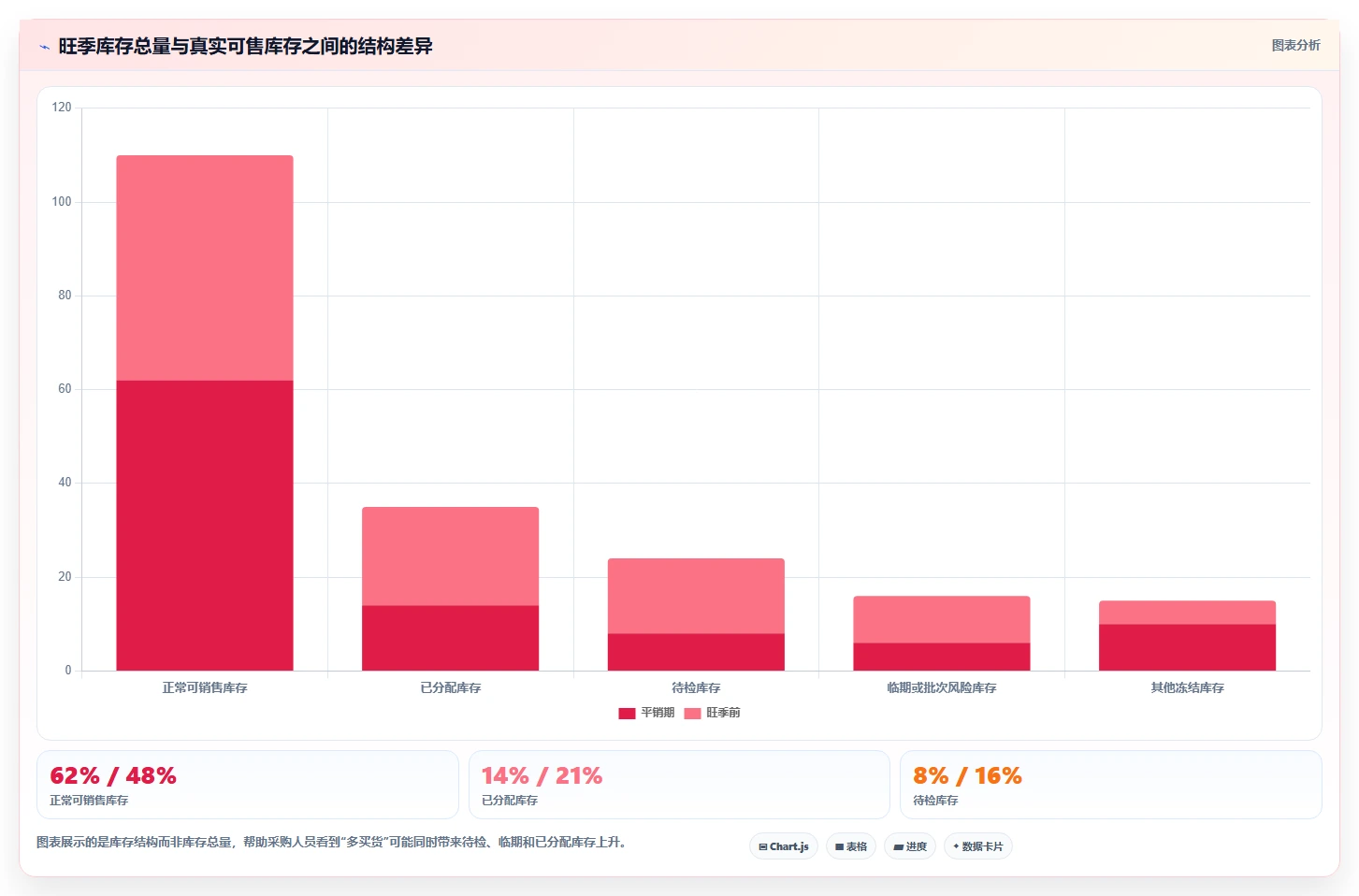Click the chart title 旺季库存总量与真实可售库存之间的结构差异
Viewport: 1359px width, 896px height.
(245, 46)
